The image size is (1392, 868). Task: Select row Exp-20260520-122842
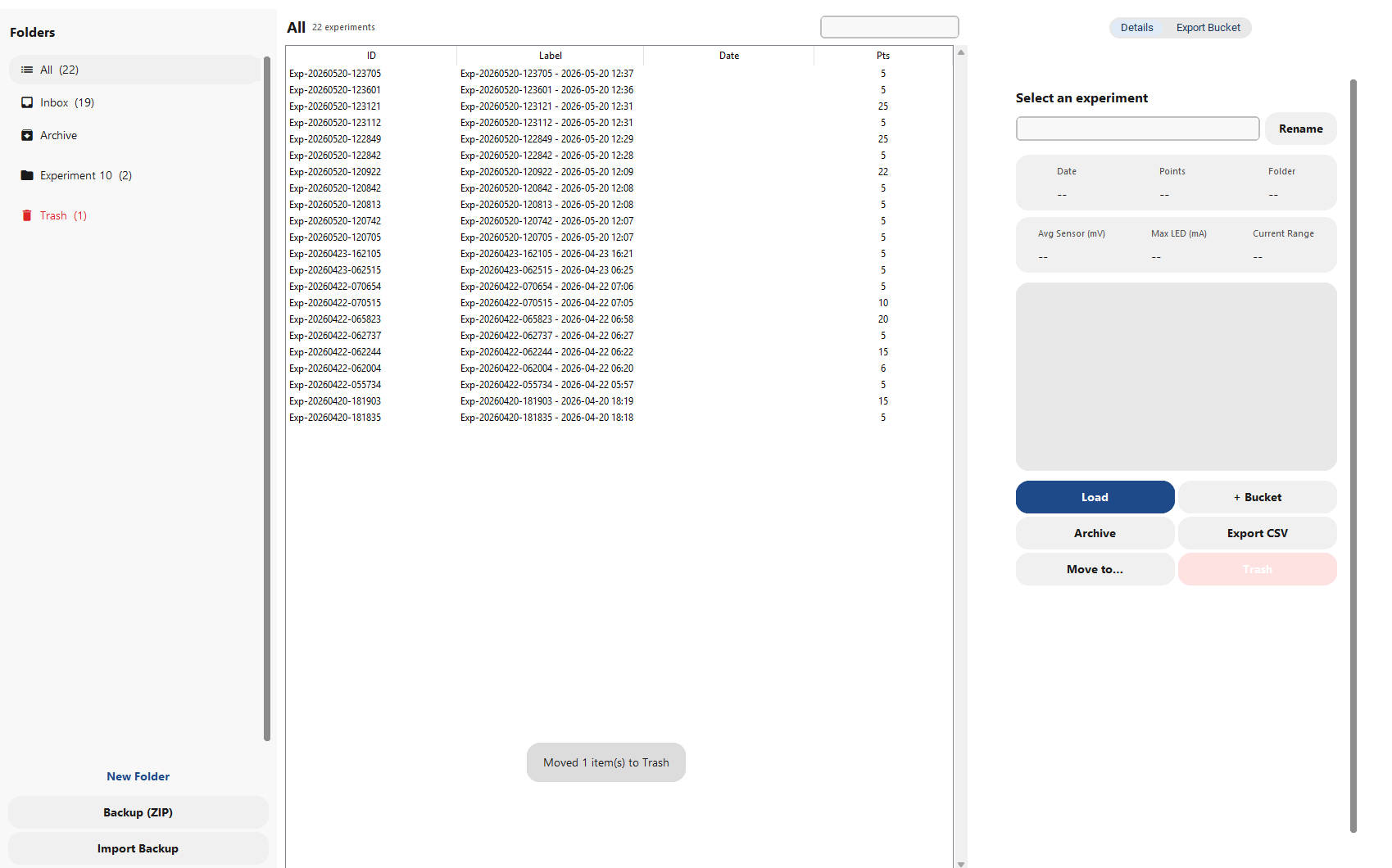click(x=619, y=156)
